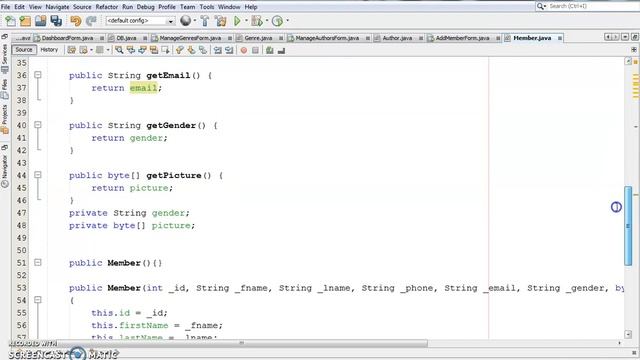Click the Previous Bookmark icon

point(180,50)
